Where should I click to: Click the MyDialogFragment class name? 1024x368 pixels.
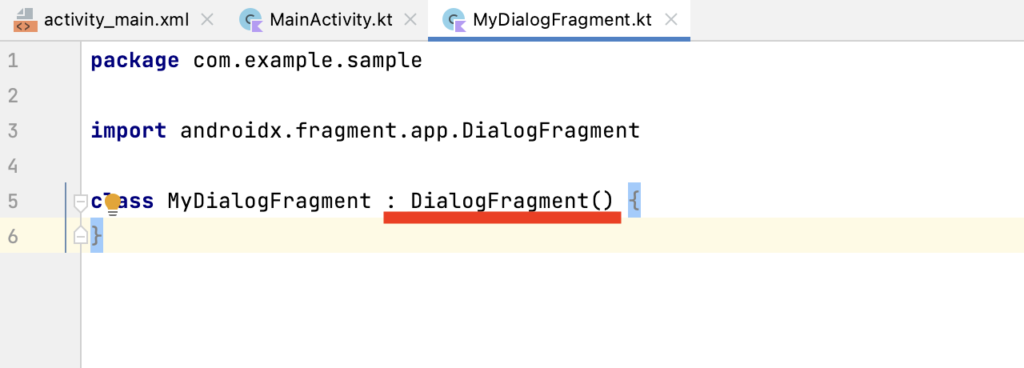pyautogui.click(x=269, y=201)
